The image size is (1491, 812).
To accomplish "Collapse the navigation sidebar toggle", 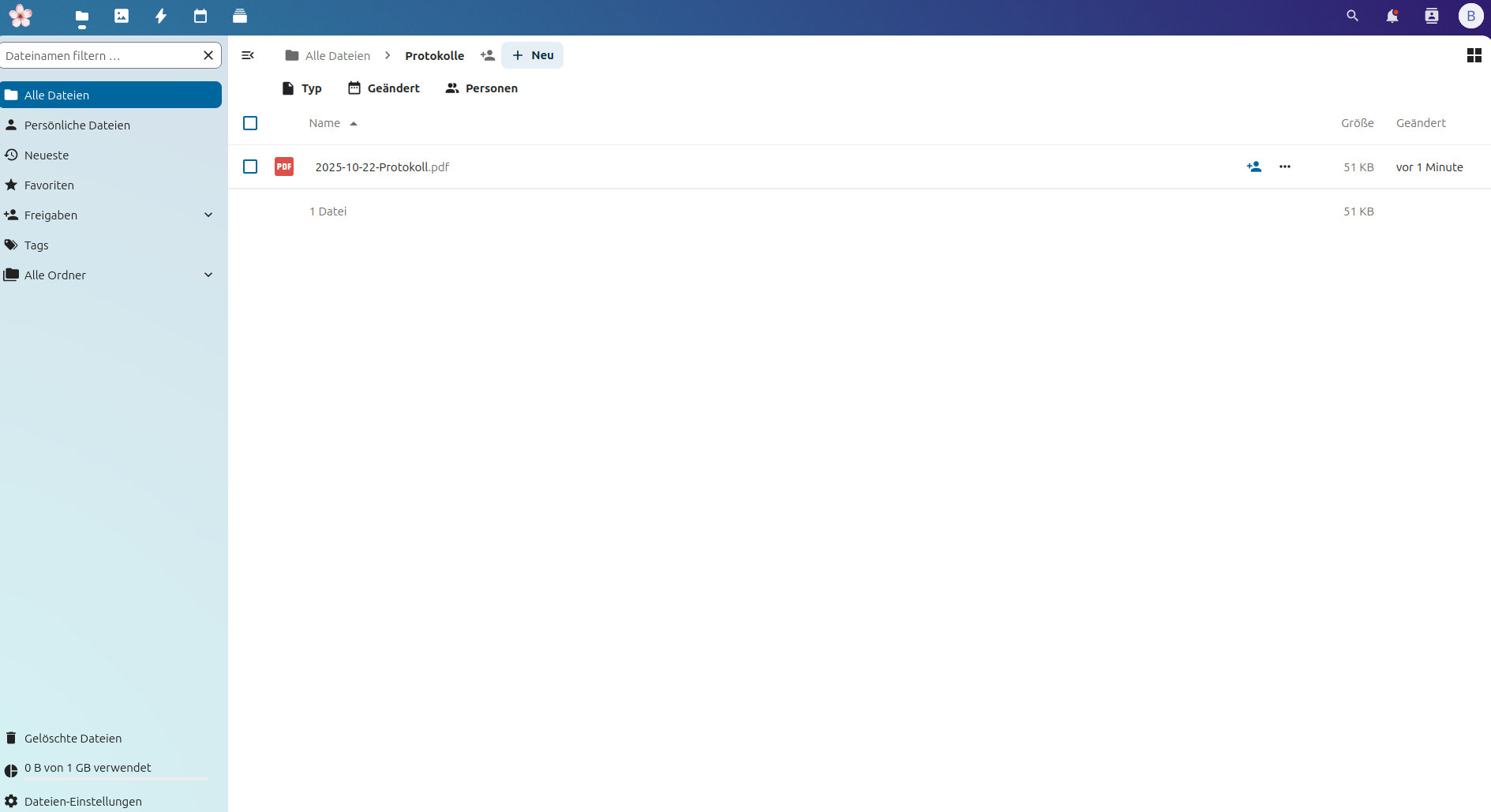I will pyautogui.click(x=248, y=55).
